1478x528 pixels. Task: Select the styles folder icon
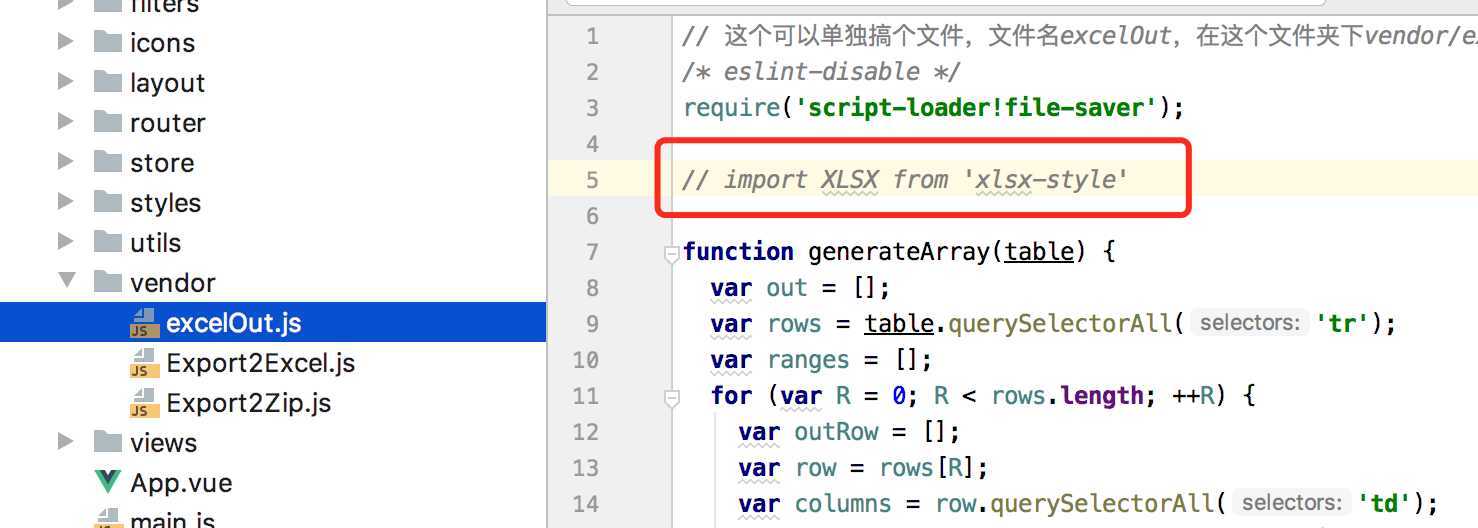(107, 202)
